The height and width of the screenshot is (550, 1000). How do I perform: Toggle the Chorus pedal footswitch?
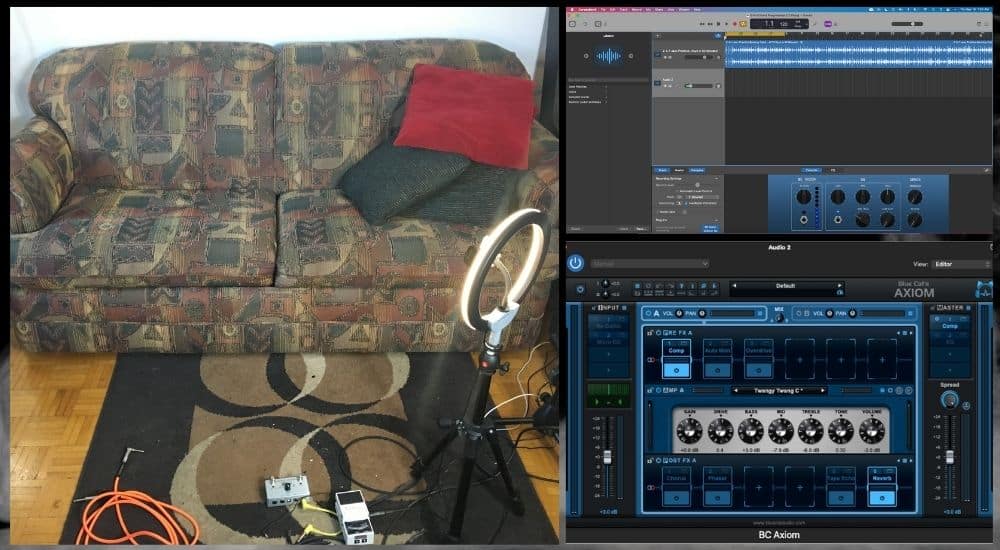pos(676,497)
